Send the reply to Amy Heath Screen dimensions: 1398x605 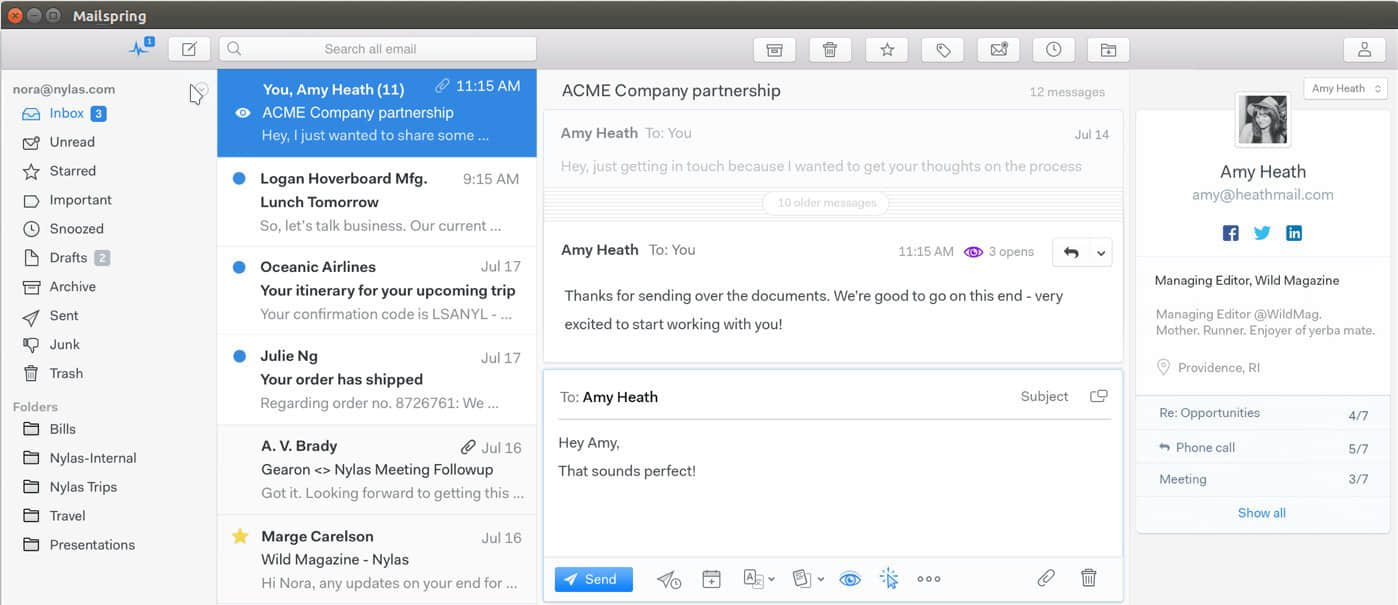pyautogui.click(x=593, y=578)
